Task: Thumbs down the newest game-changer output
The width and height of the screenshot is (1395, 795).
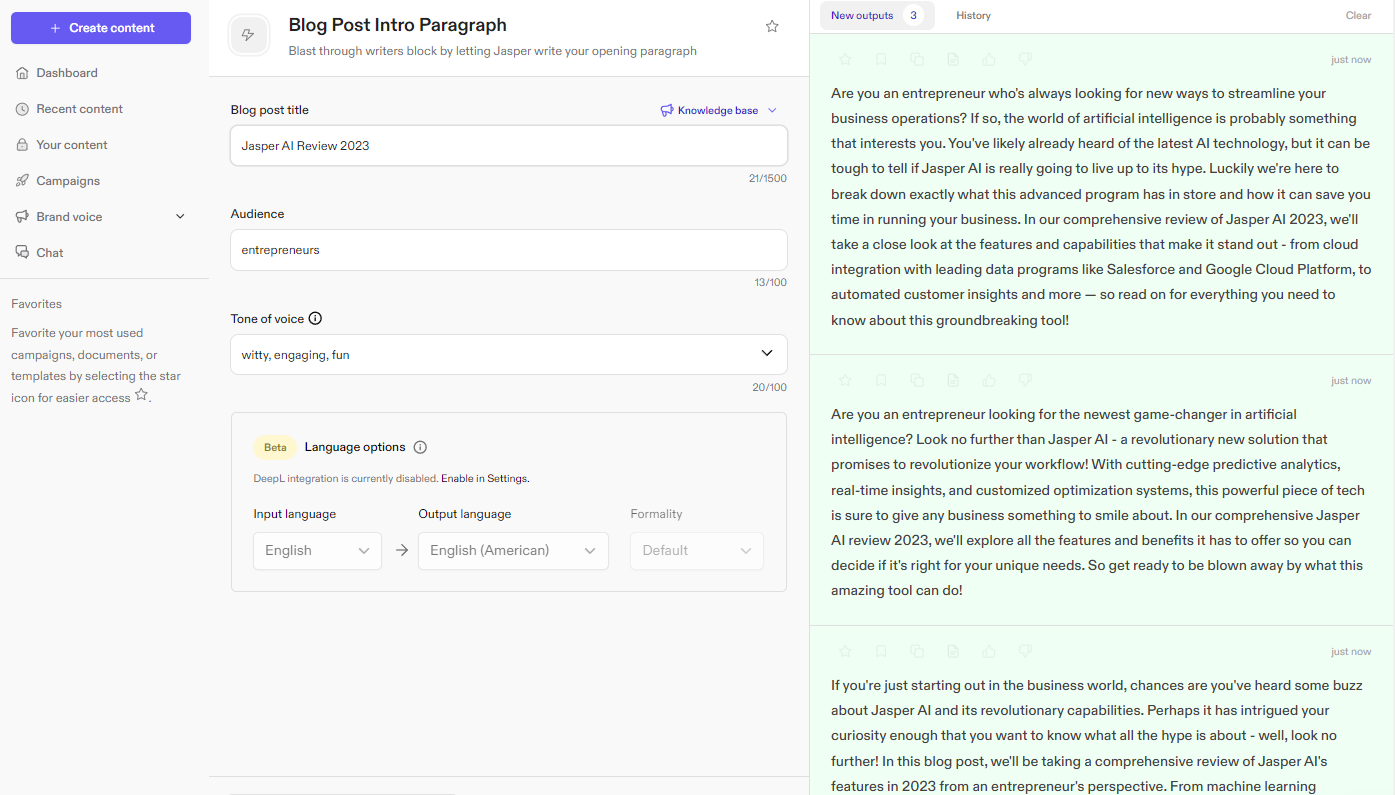Action: 1025,381
